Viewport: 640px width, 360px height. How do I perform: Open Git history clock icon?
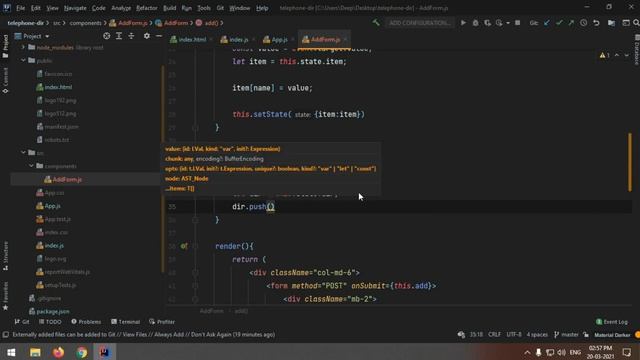click(584, 23)
